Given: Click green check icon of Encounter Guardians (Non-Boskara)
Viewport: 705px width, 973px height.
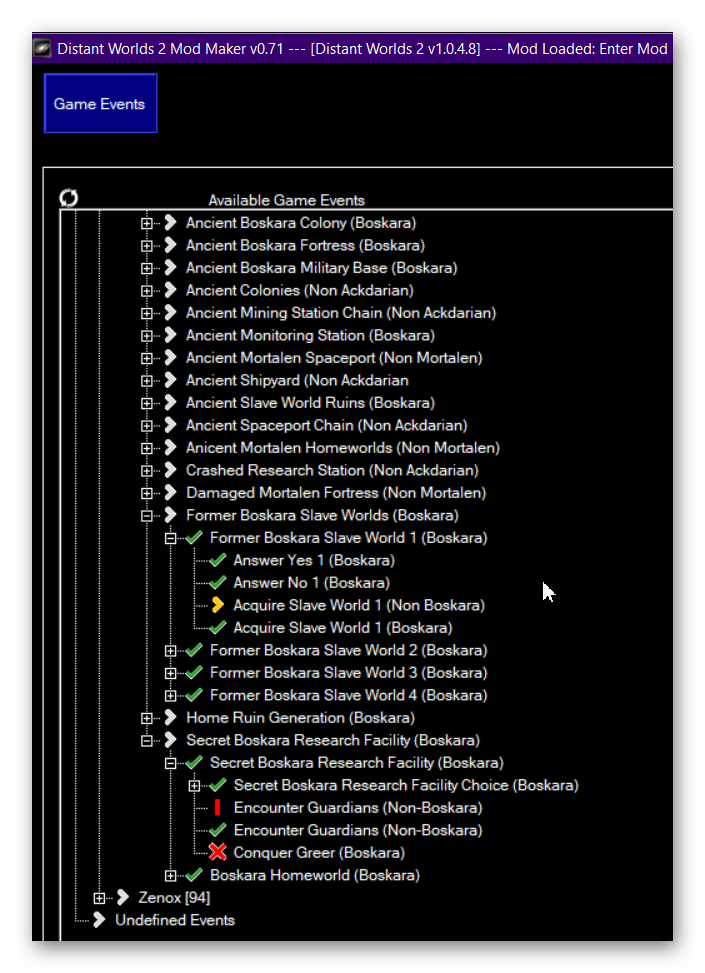Looking at the screenshot, I should click(x=217, y=830).
